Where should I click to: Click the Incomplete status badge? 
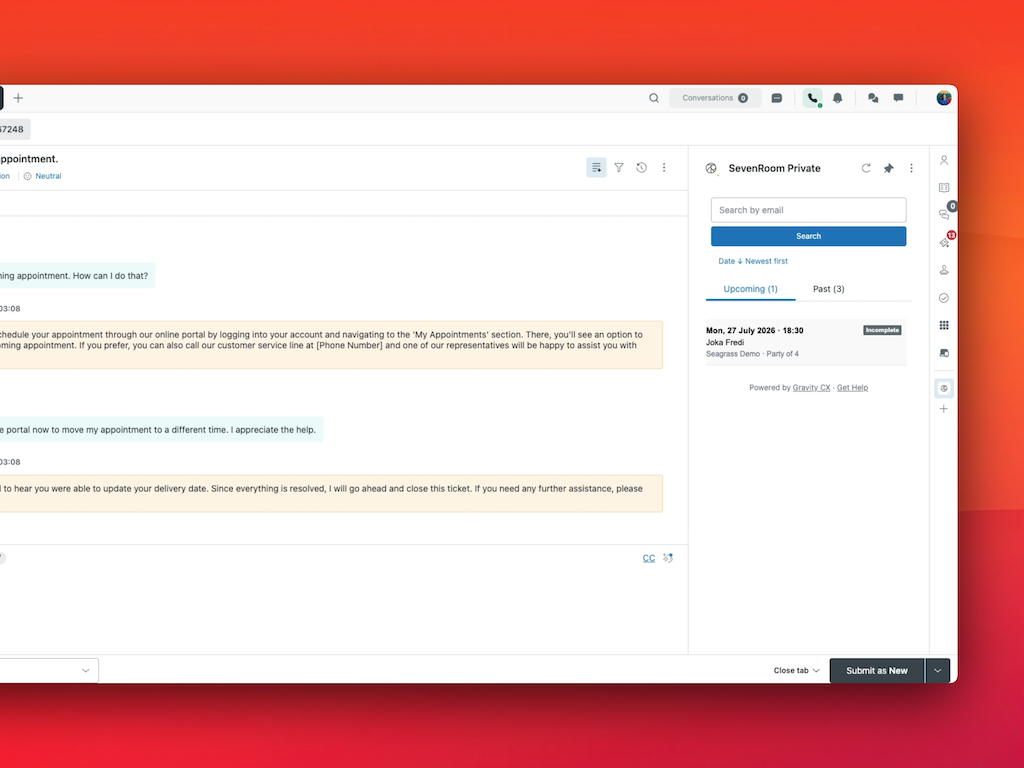pyautogui.click(x=882, y=330)
